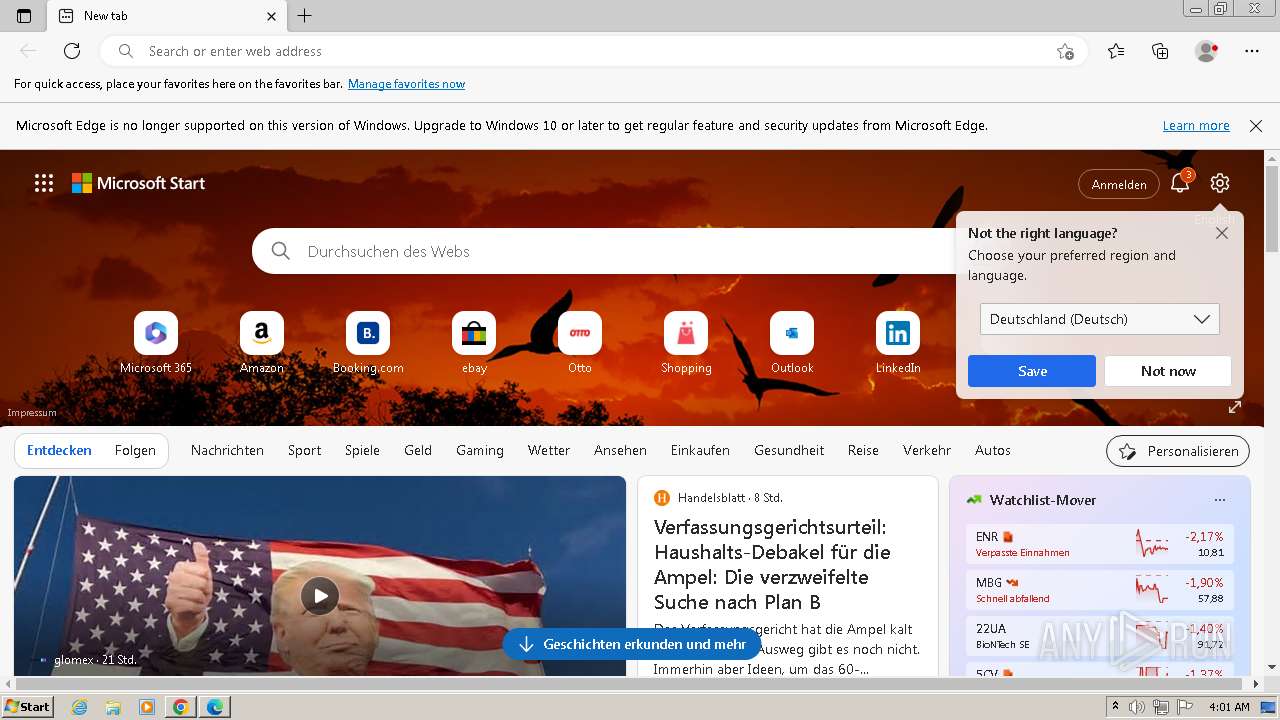Open the Collections icon
The width and height of the screenshot is (1280, 720).
[x=1160, y=51]
